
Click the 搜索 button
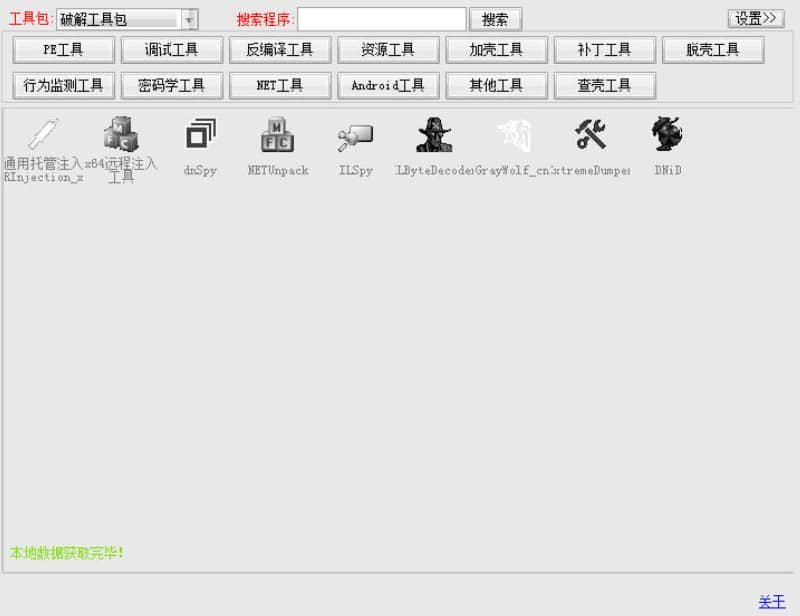[x=495, y=19]
